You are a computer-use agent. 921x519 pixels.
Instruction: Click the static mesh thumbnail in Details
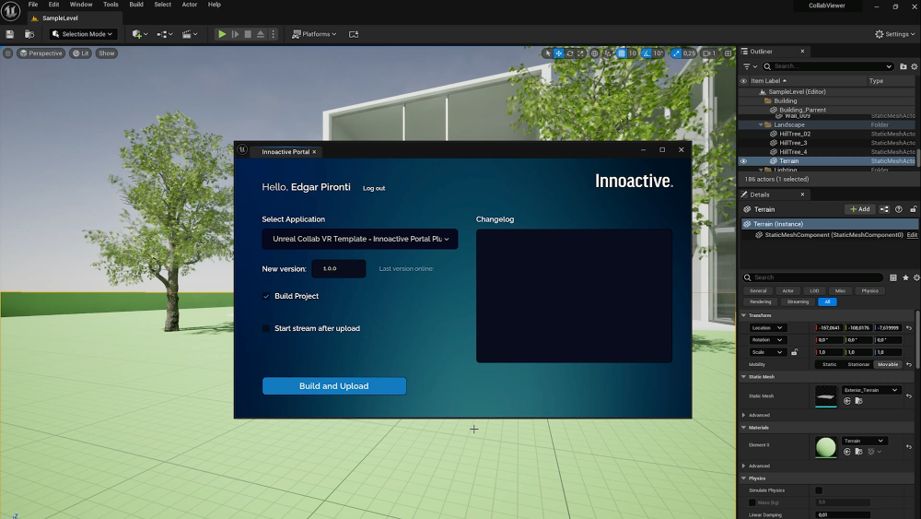[826, 396]
